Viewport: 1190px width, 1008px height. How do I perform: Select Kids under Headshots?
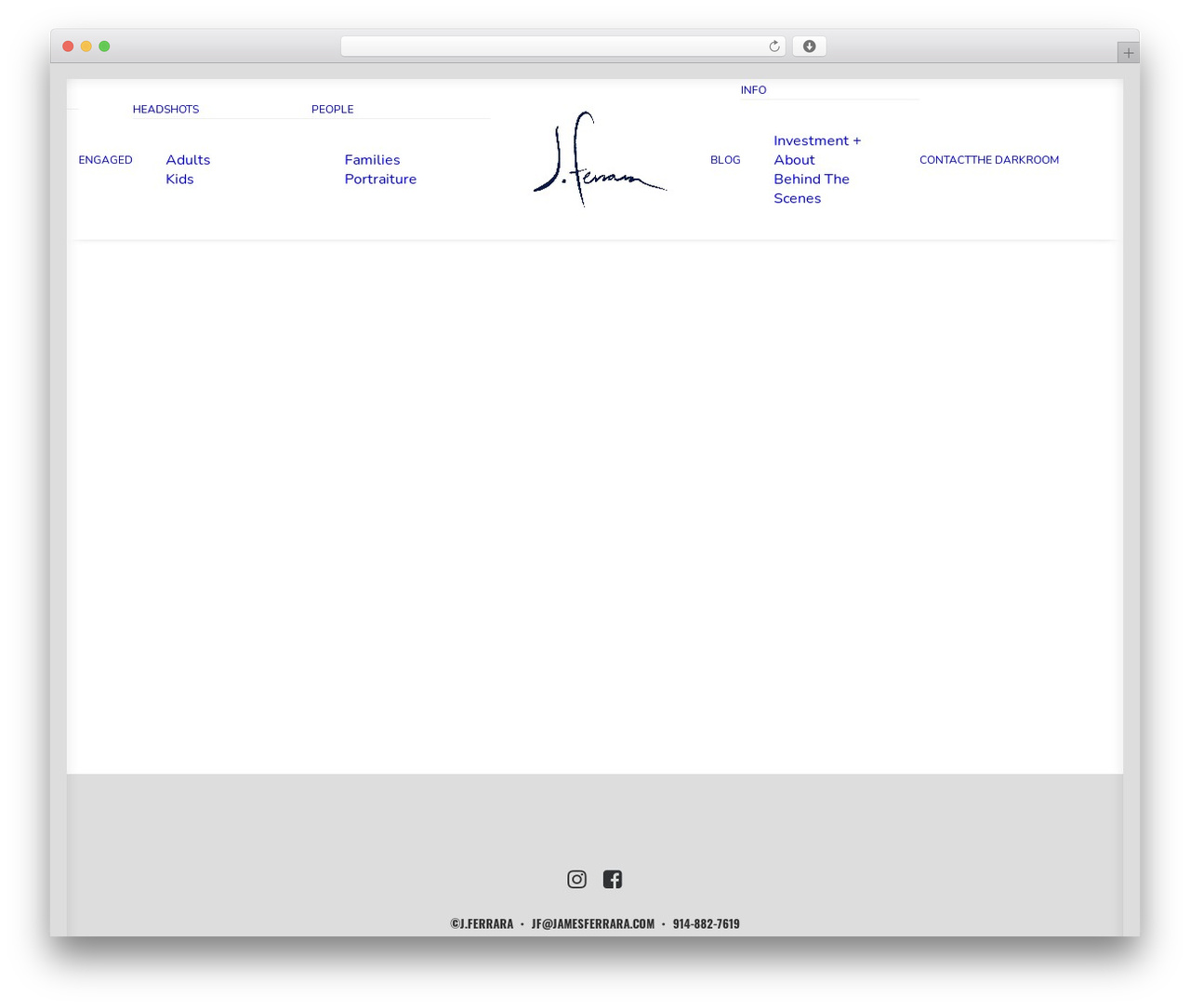179,179
